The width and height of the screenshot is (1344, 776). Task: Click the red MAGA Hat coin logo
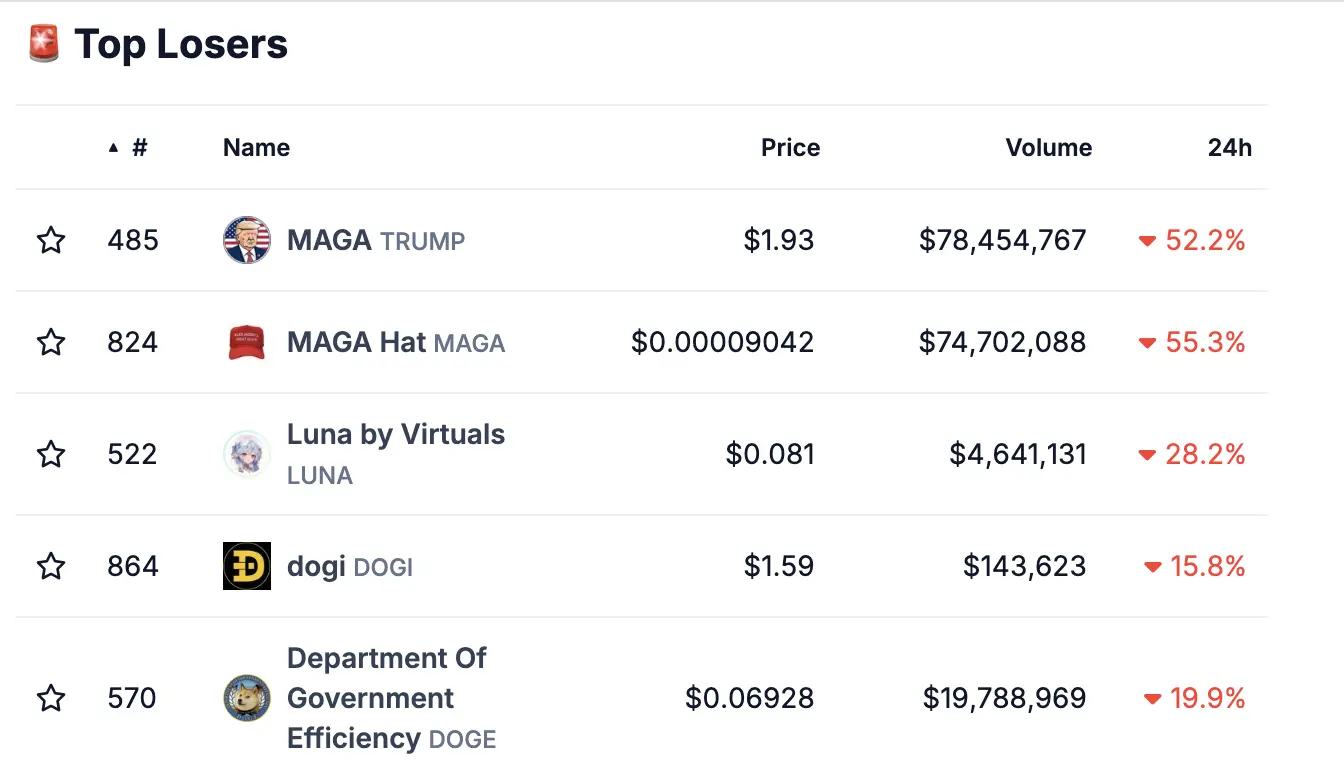point(246,342)
